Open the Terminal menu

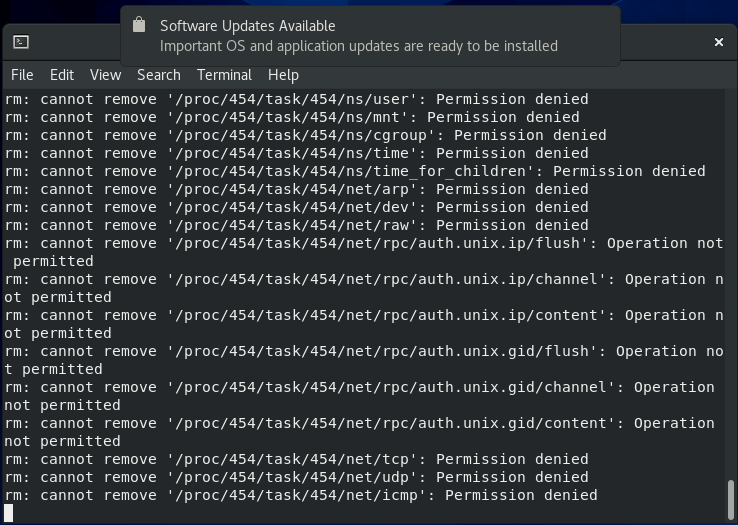point(224,75)
